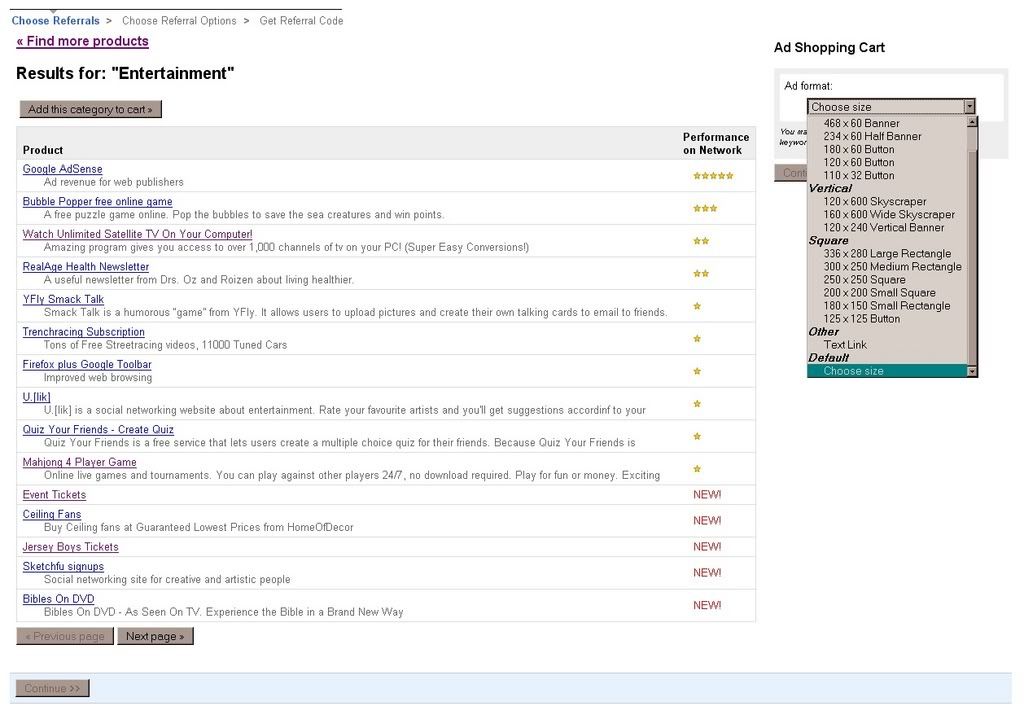
Task: Click two-star rating for Satellite TV
Action: point(701,241)
